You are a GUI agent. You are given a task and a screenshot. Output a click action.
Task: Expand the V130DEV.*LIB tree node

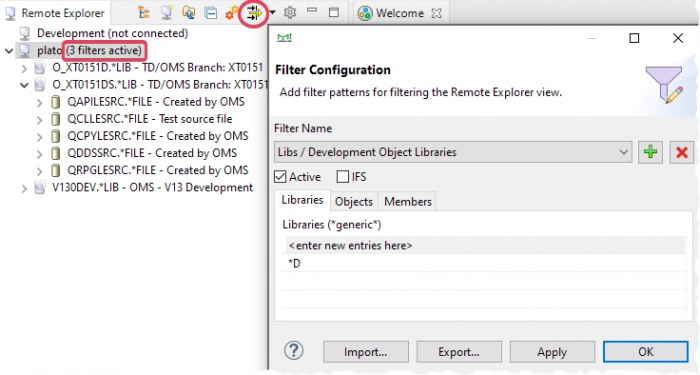click(x=25, y=188)
